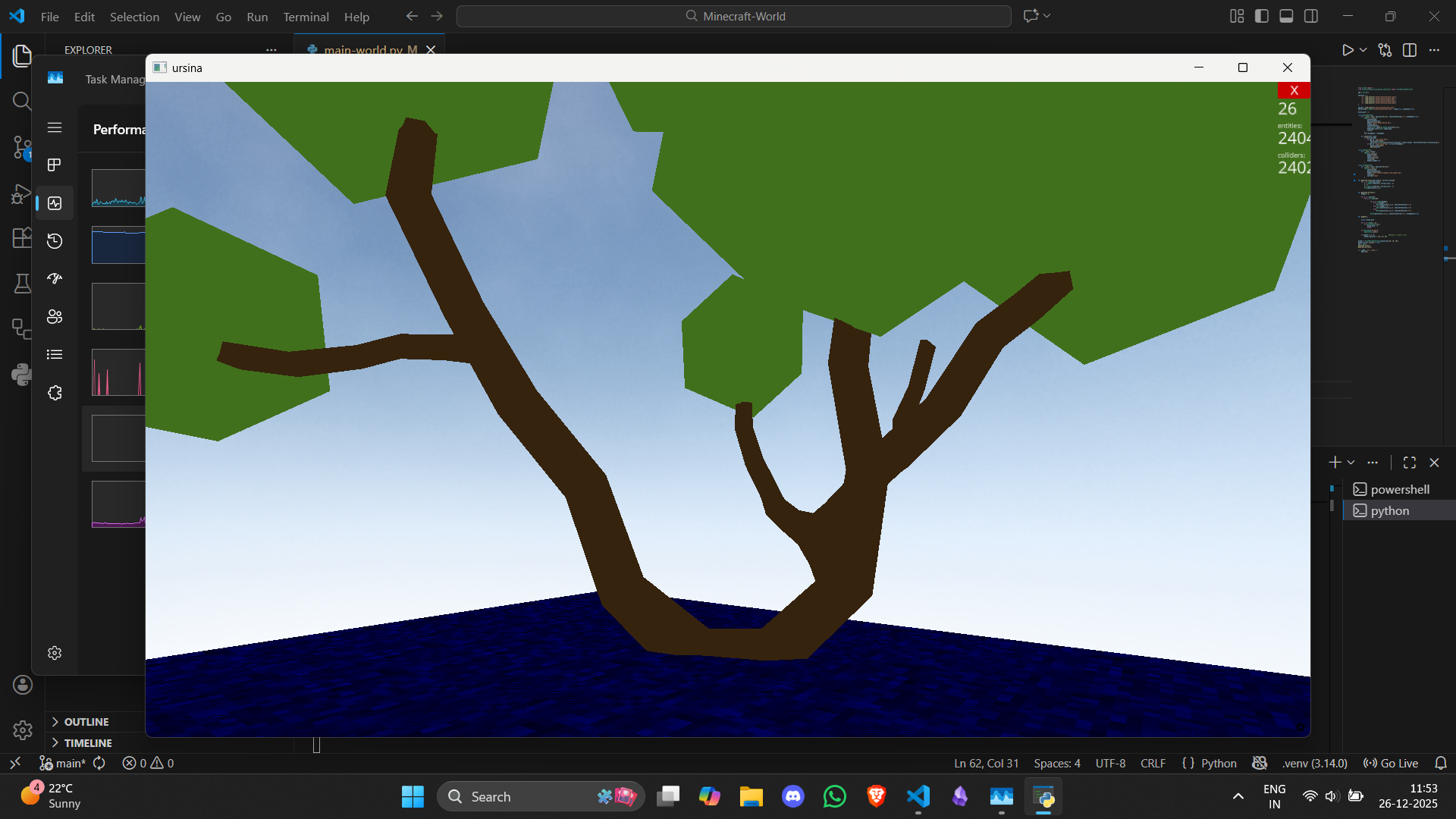Open the new terminal launch profile dropdown
This screenshot has height=819, width=1456.
1351,463
